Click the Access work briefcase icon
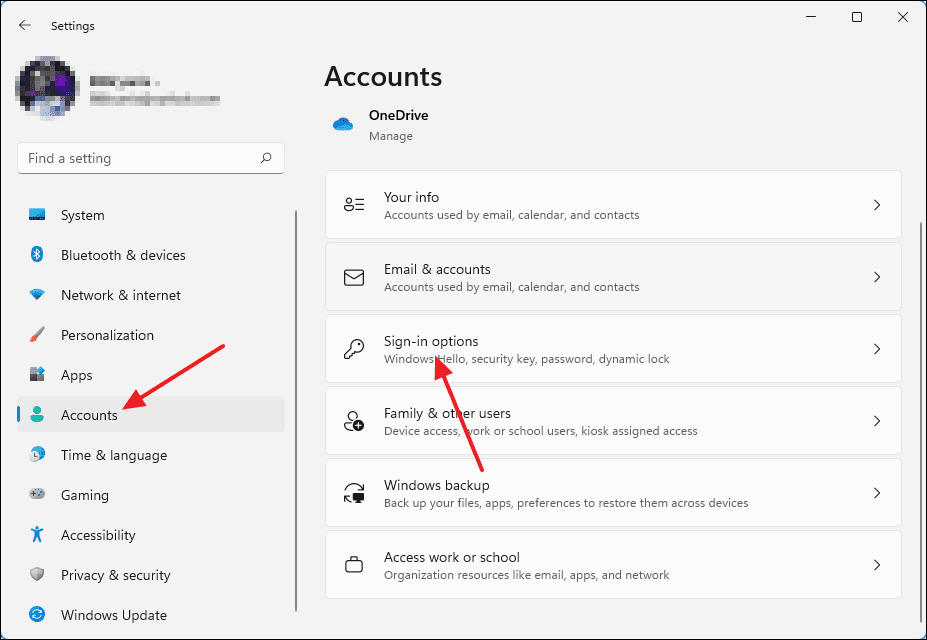Viewport: 927px width, 640px height. [x=354, y=565]
